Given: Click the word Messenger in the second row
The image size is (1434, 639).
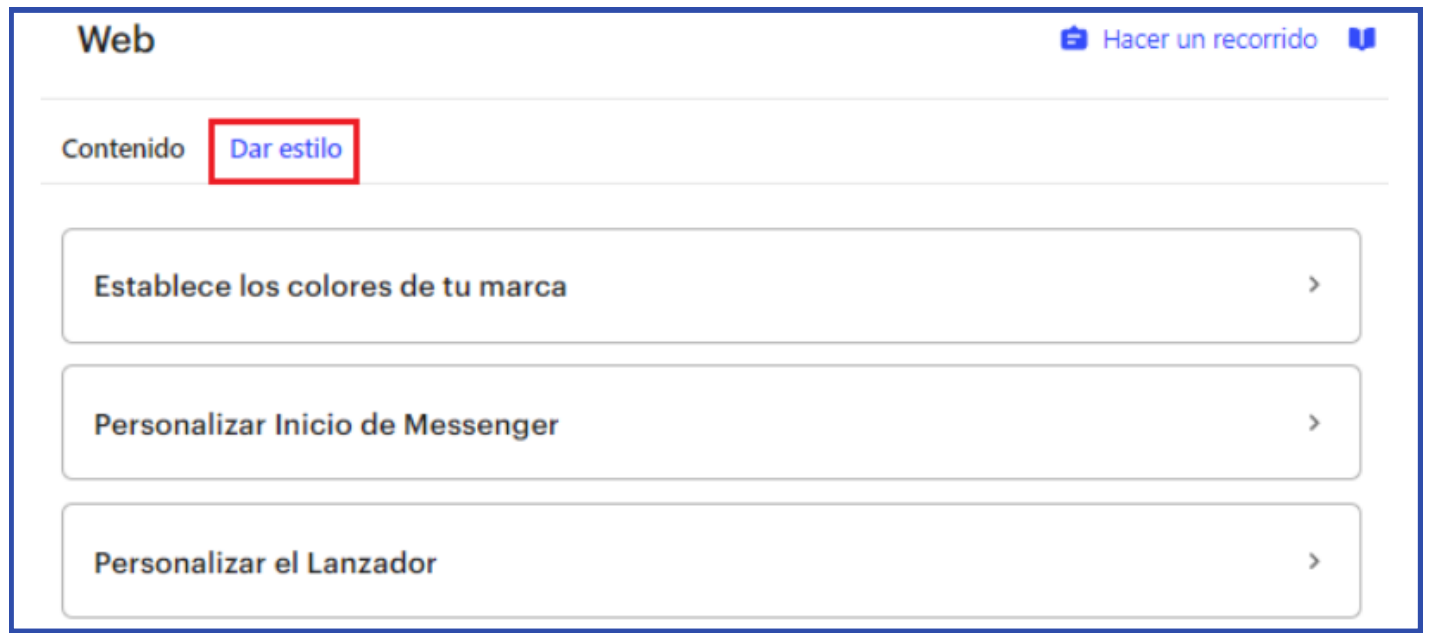Looking at the screenshot, I should [x=481, y=425].
